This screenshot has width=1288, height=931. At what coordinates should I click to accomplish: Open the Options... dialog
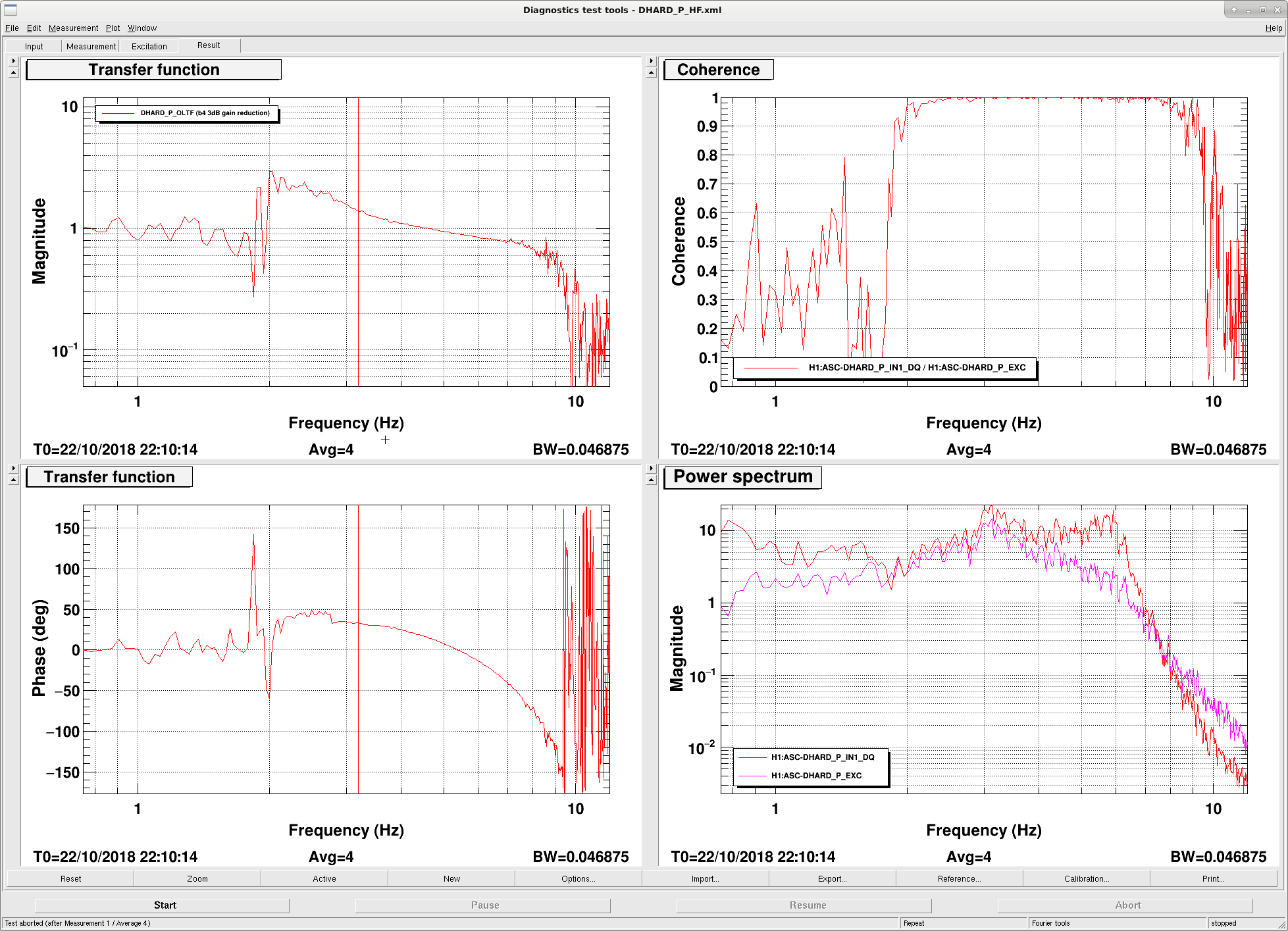(x=578, y=879)
